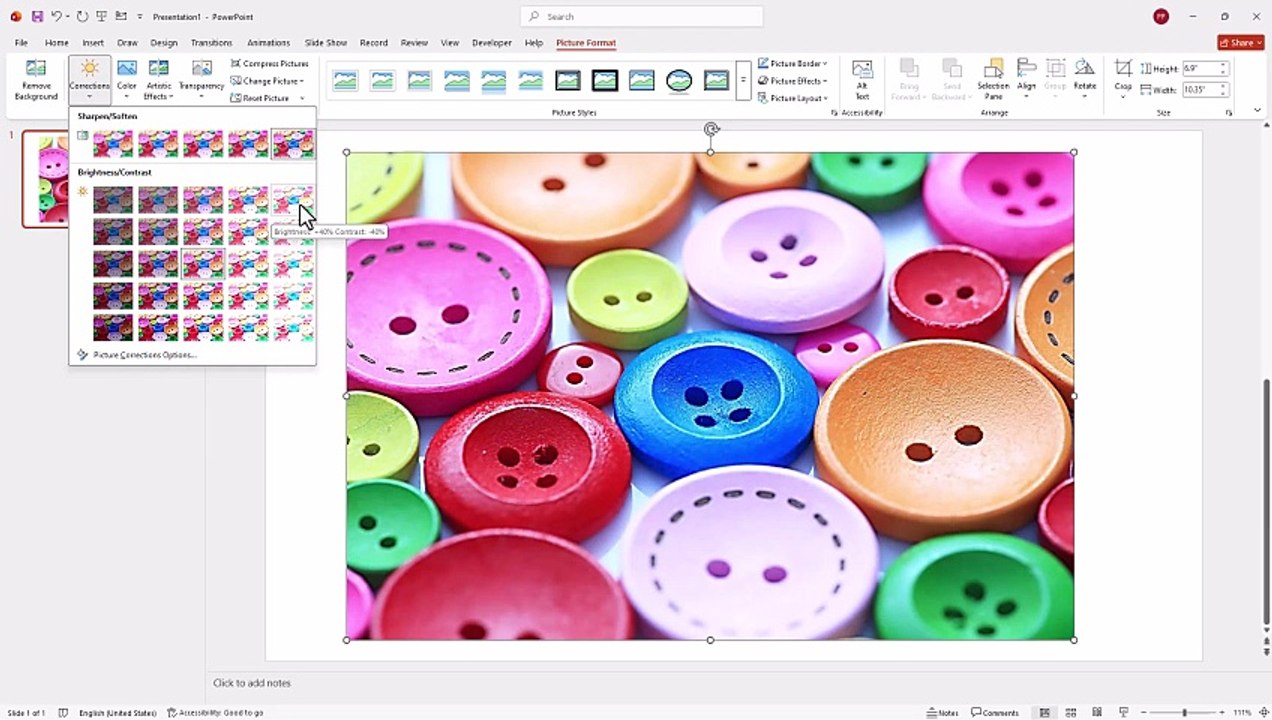Open the Slide Show tab
This screenshot has height=720, width=1272.
click(325, 43)
